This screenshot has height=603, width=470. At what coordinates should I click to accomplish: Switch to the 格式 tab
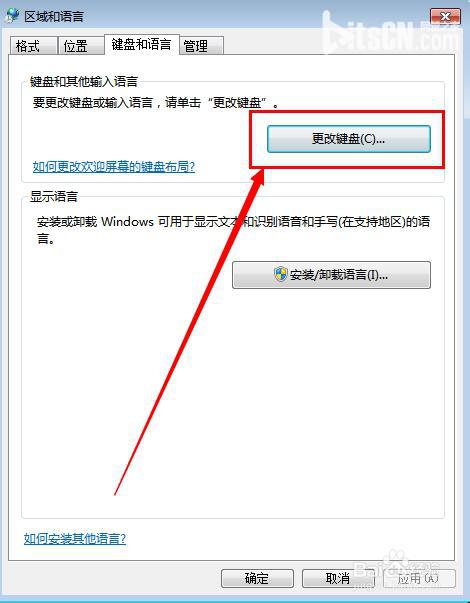(x=33, y=46)
